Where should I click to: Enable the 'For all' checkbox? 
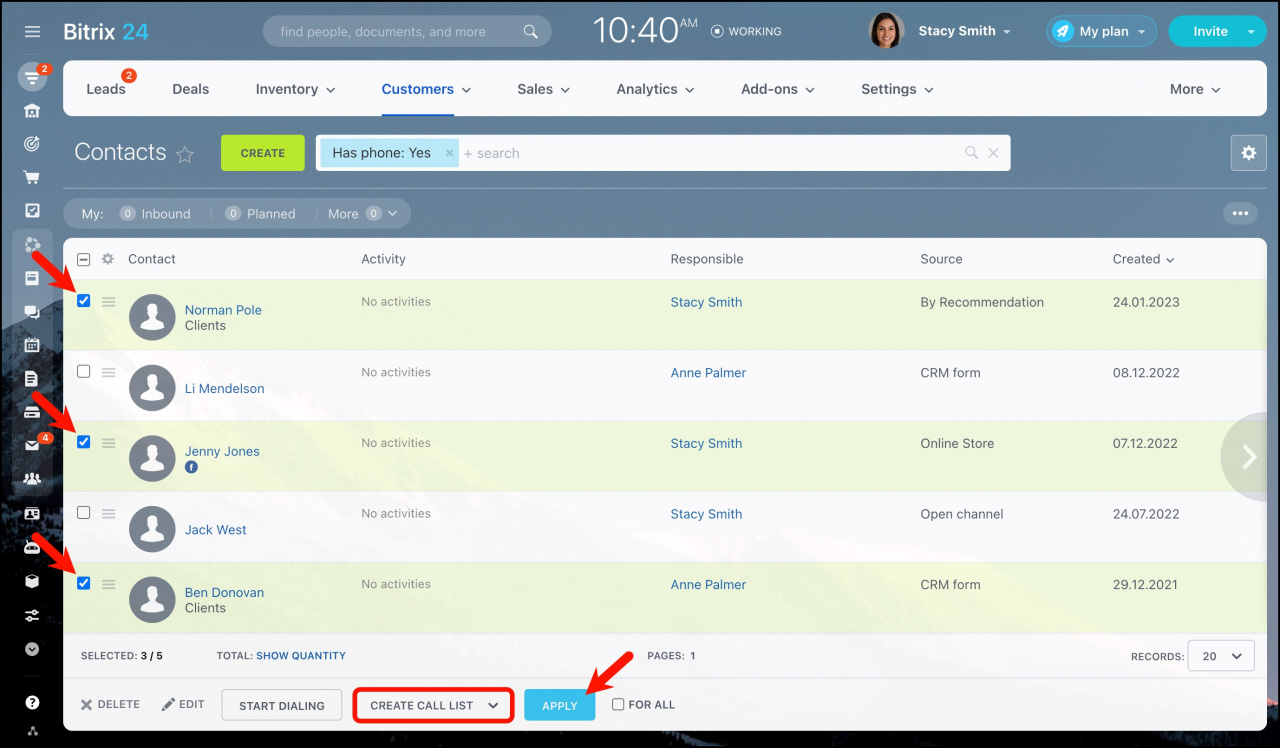(618, 704)
